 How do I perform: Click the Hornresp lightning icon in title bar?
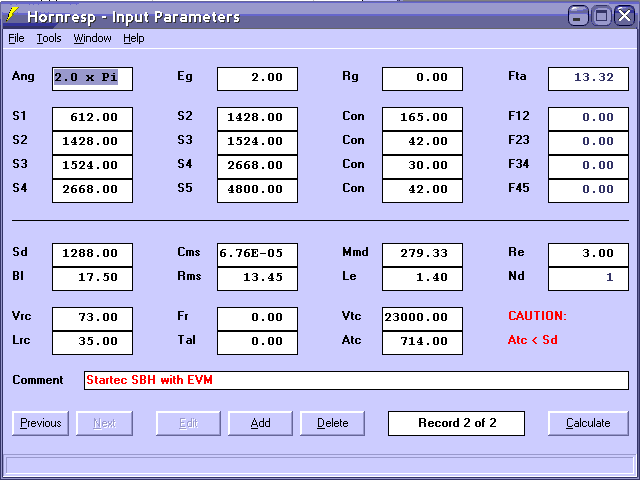pyautogui.click(x=12, y=16)
